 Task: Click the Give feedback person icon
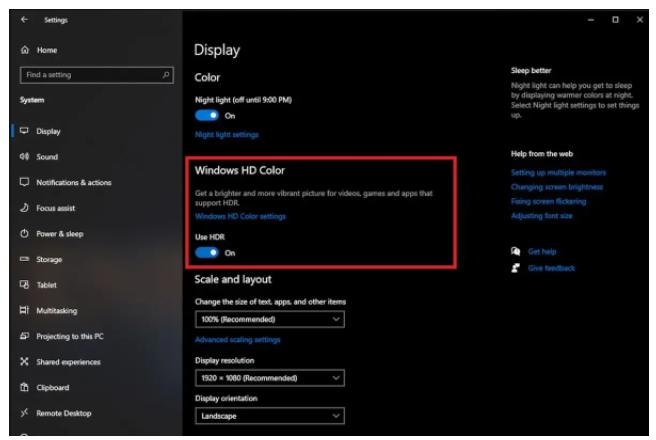coord(515,268)
